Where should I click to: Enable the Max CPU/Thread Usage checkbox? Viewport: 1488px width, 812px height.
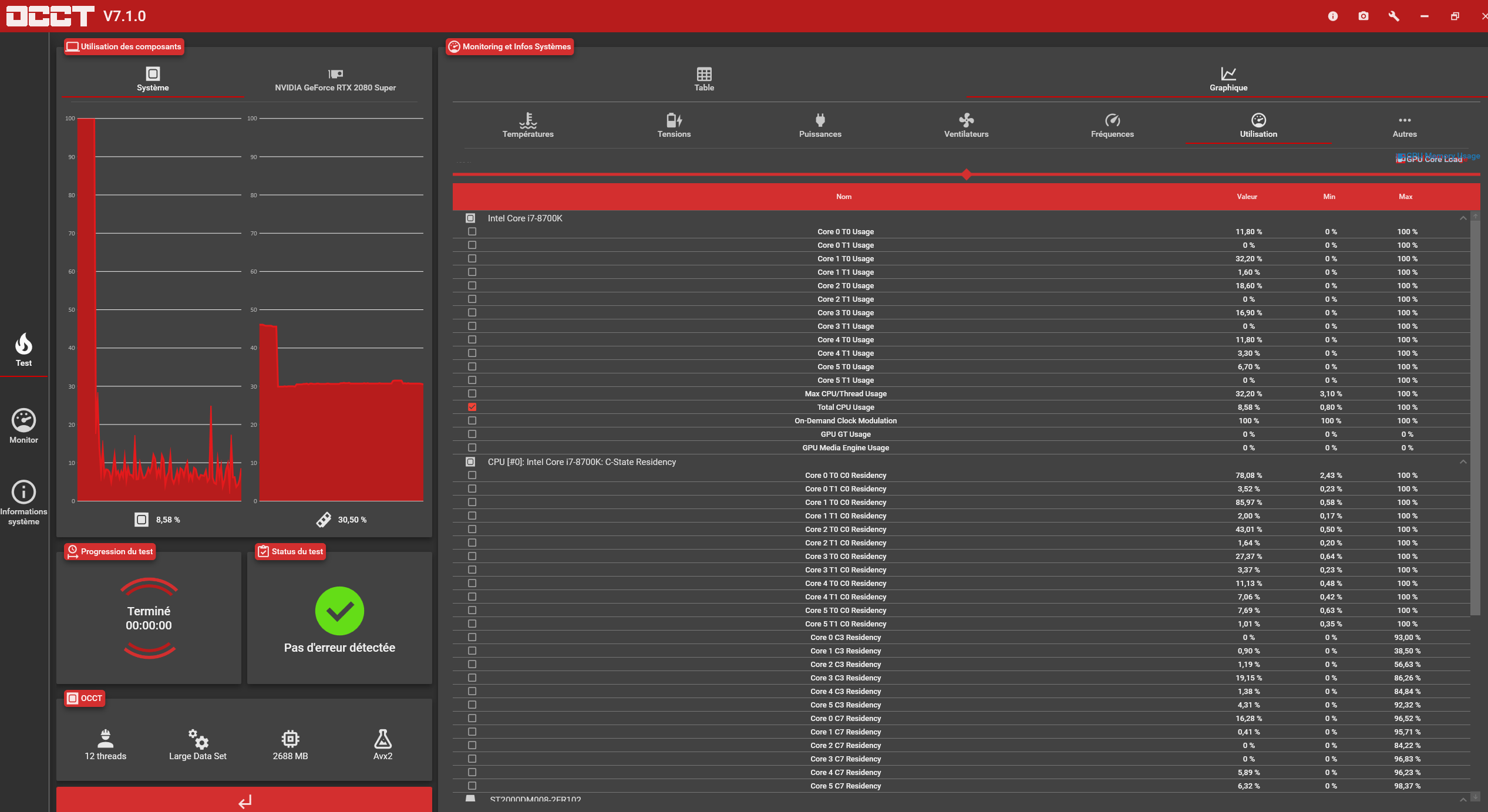[x=472, y=393]
